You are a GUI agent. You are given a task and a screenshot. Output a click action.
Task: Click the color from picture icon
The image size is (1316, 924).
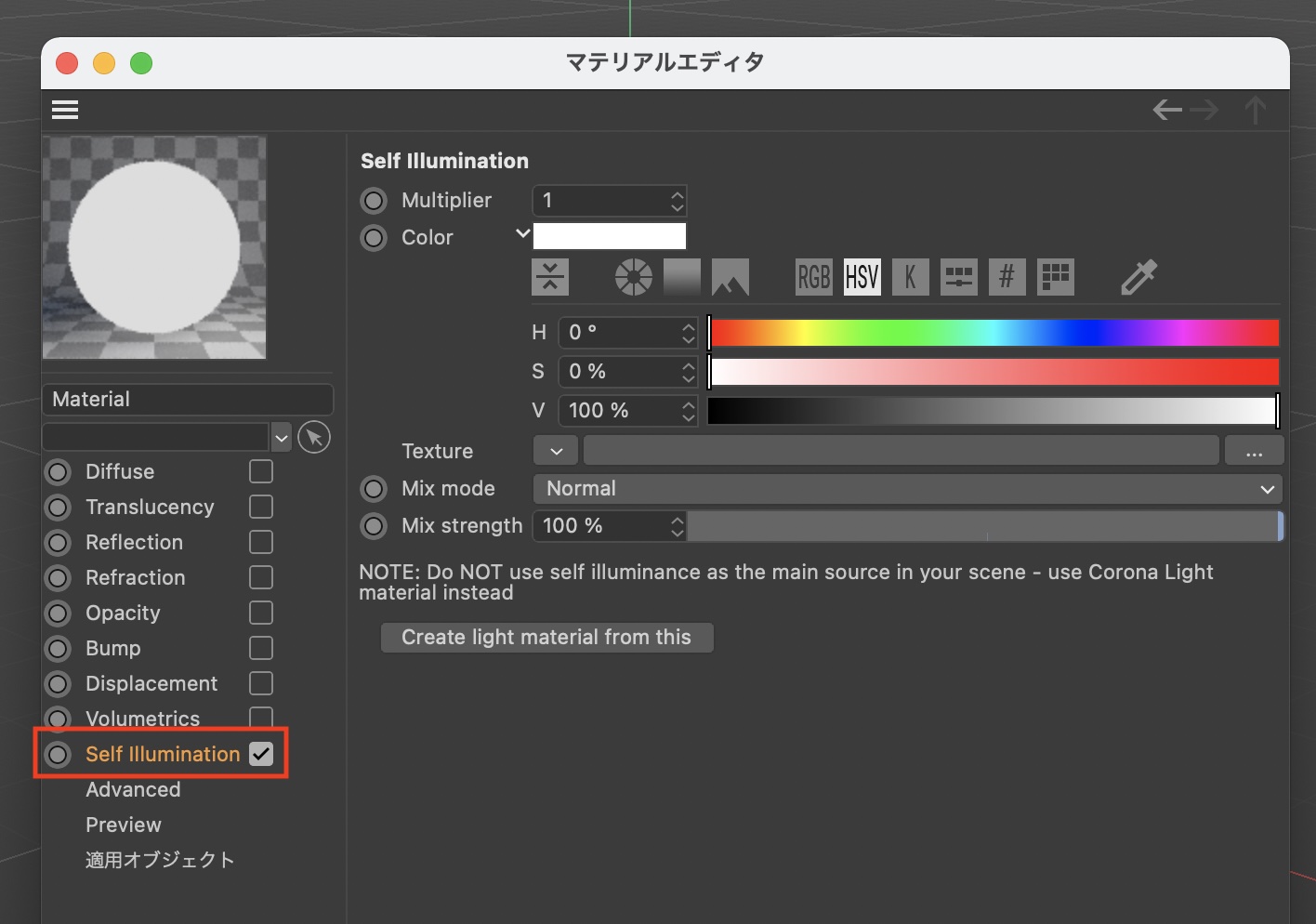point(730,277)
